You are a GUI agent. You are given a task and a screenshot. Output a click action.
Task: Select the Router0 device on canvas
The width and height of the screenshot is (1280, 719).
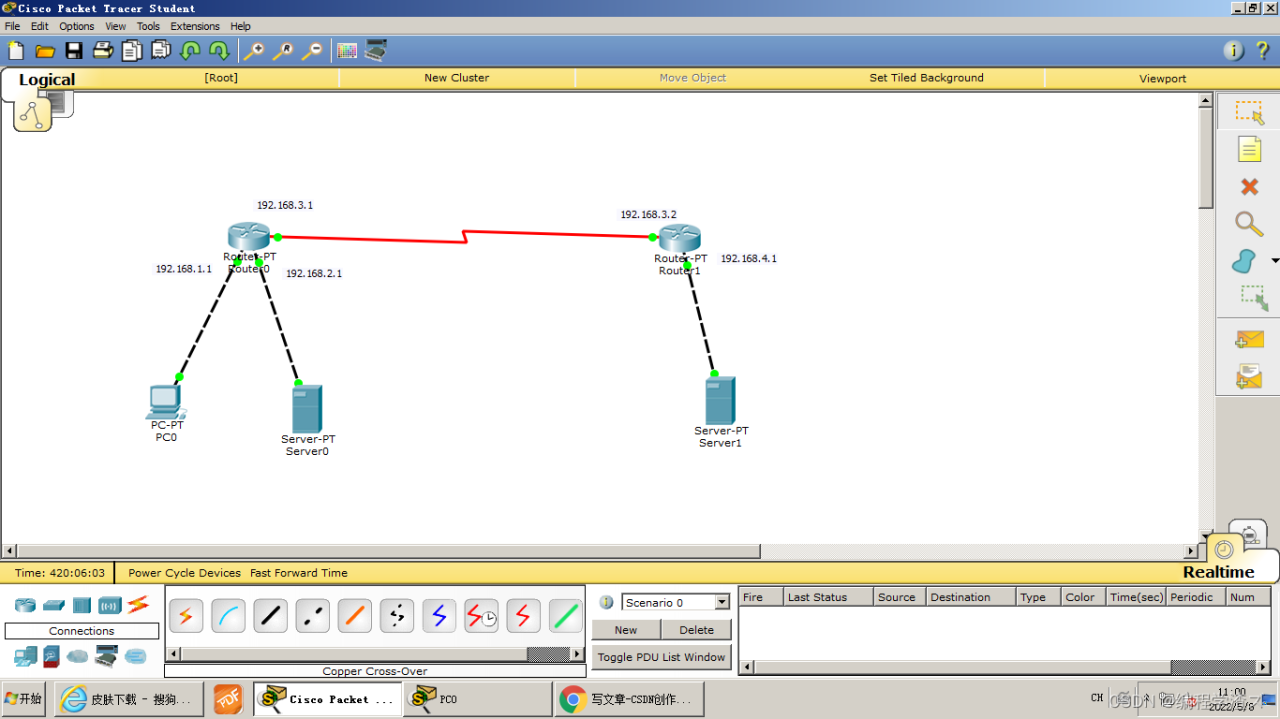pos(248,237)
